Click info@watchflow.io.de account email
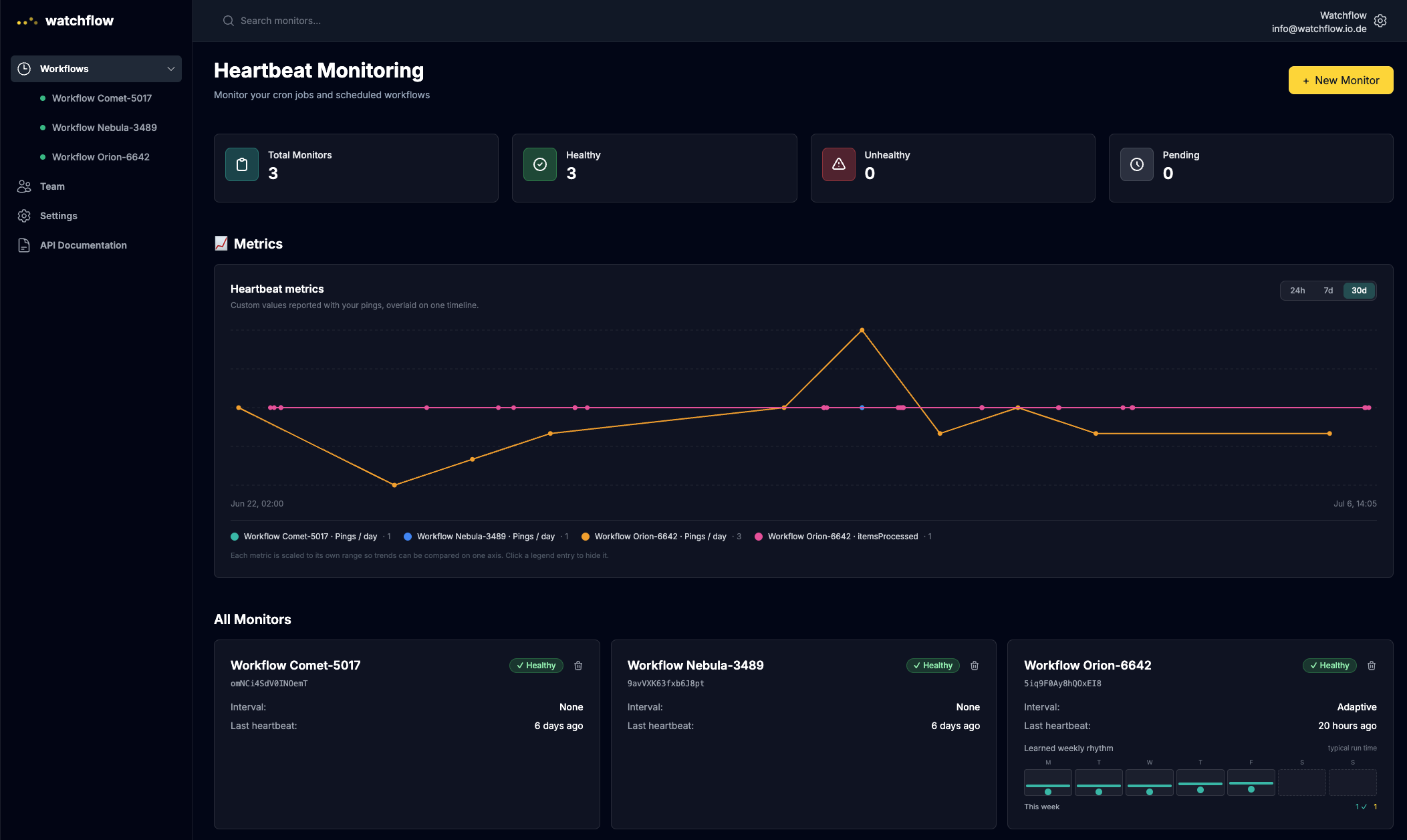 tap(1319, 29)
